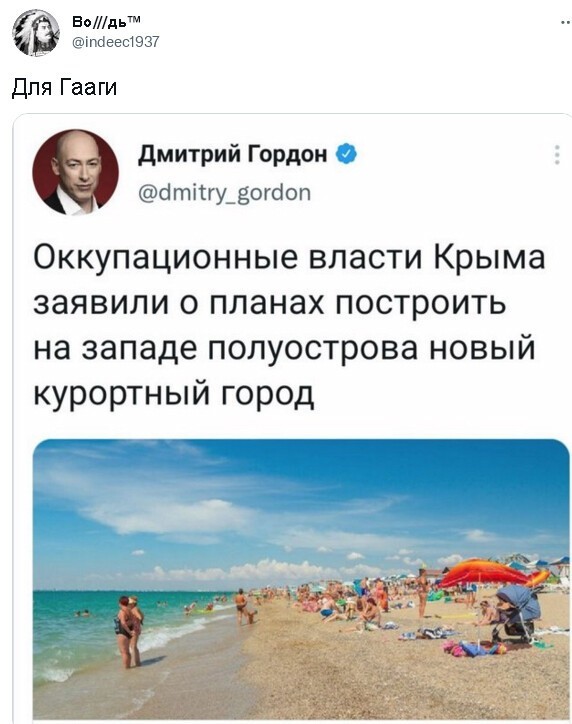This screenshot has width=572, height=724.
Task: Click the 'Для Гааги' tweet text
Action: tap(64, 87)
